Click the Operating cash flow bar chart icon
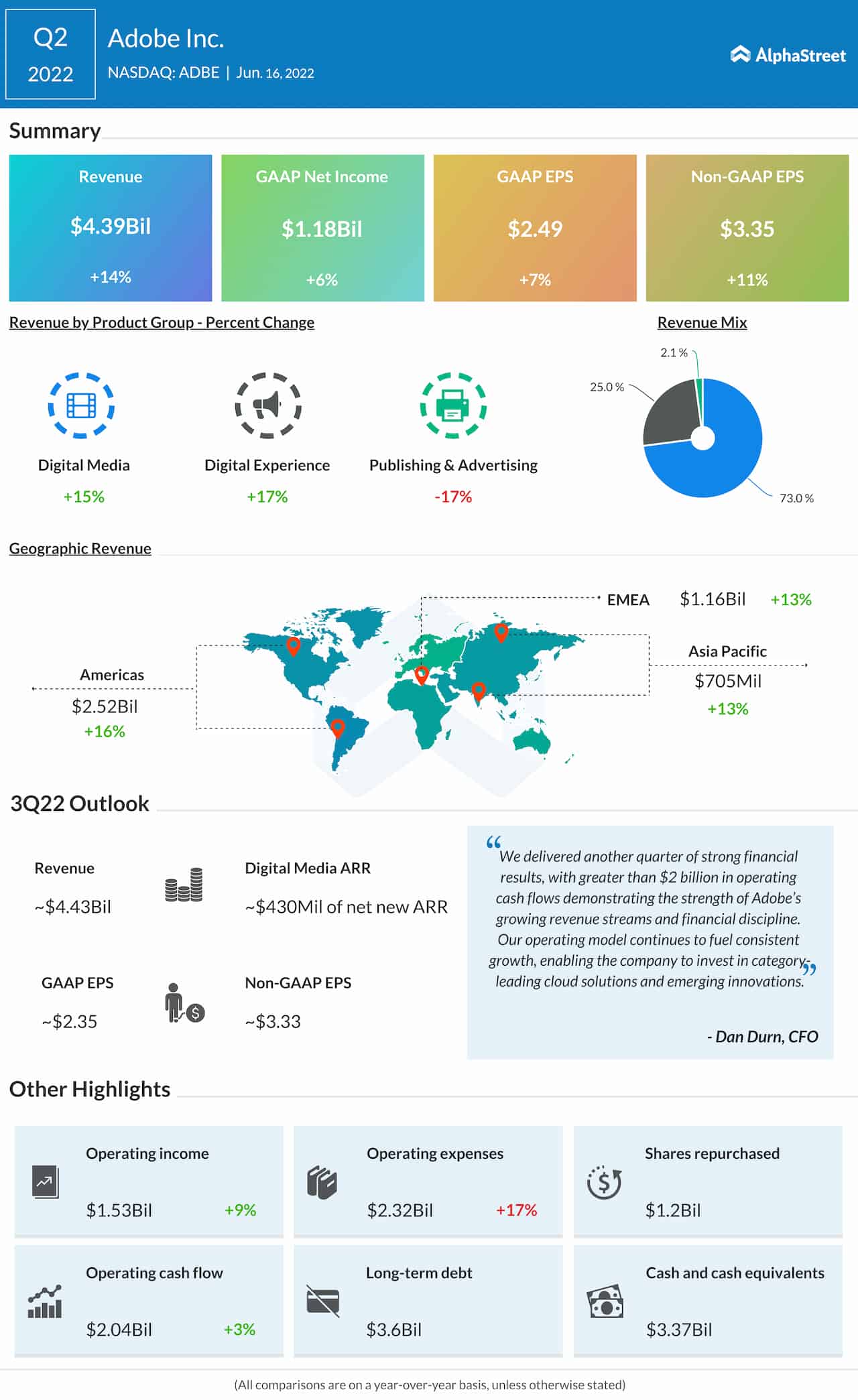The width and height of the screenshot is (858, 1400). pyautogui.click(x=45, y=1301)
